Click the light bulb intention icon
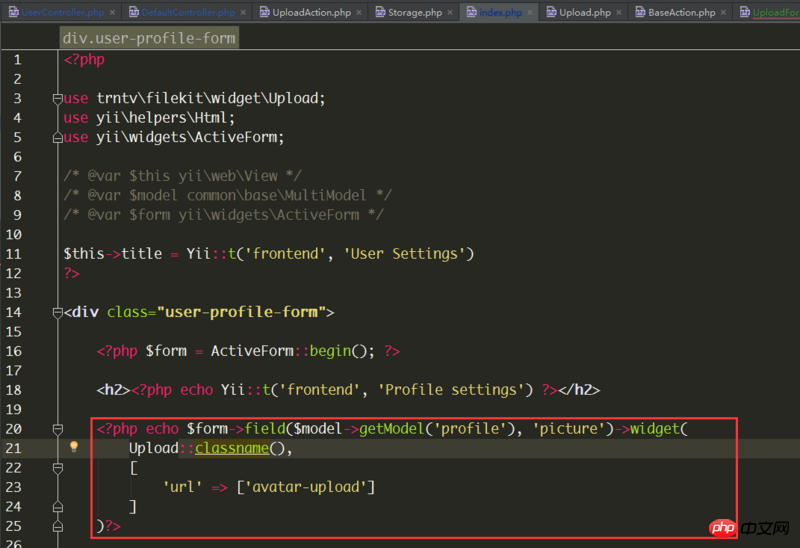Screen dimensions: 800x548 click(73, 447)
